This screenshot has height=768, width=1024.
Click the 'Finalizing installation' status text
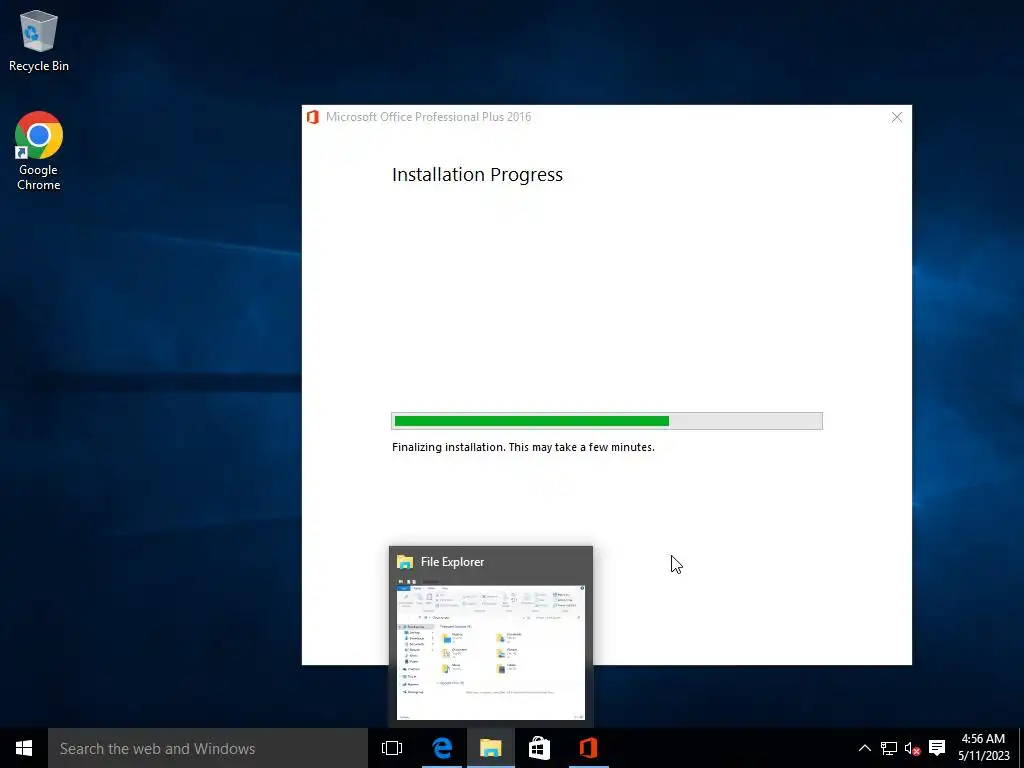tap(523, 447)
